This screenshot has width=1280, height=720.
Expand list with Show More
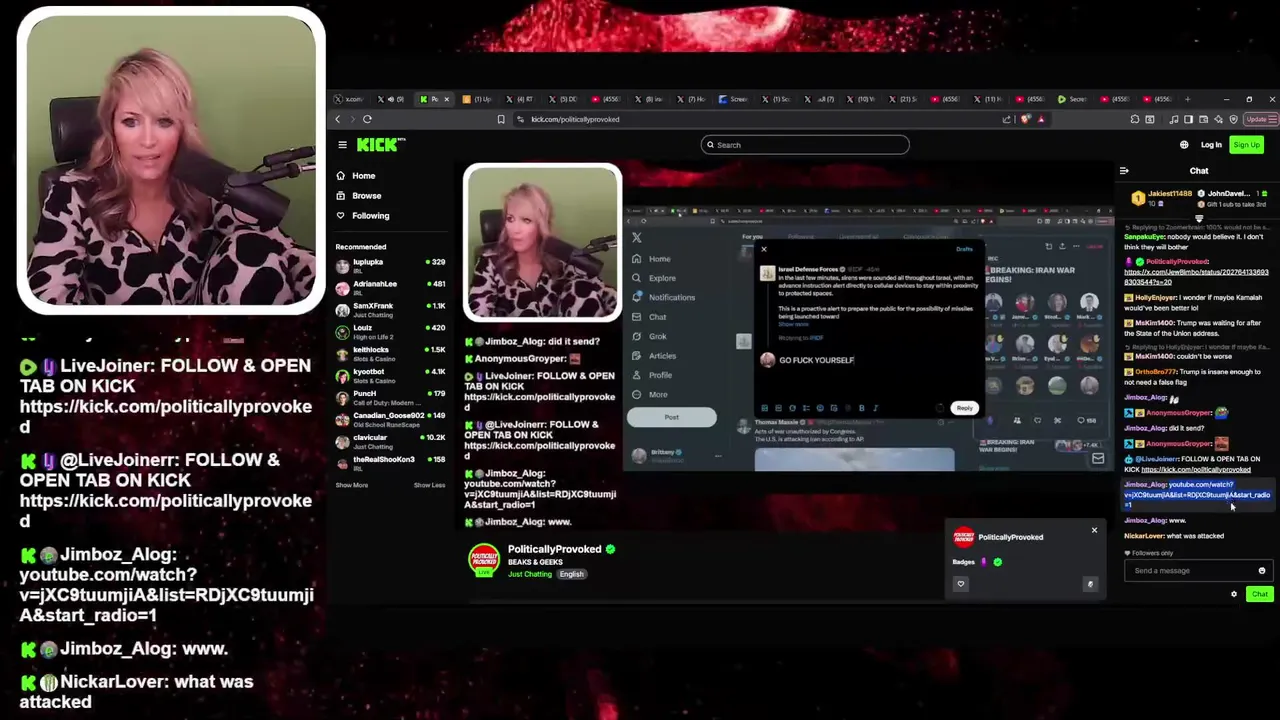tap(352, 485)
